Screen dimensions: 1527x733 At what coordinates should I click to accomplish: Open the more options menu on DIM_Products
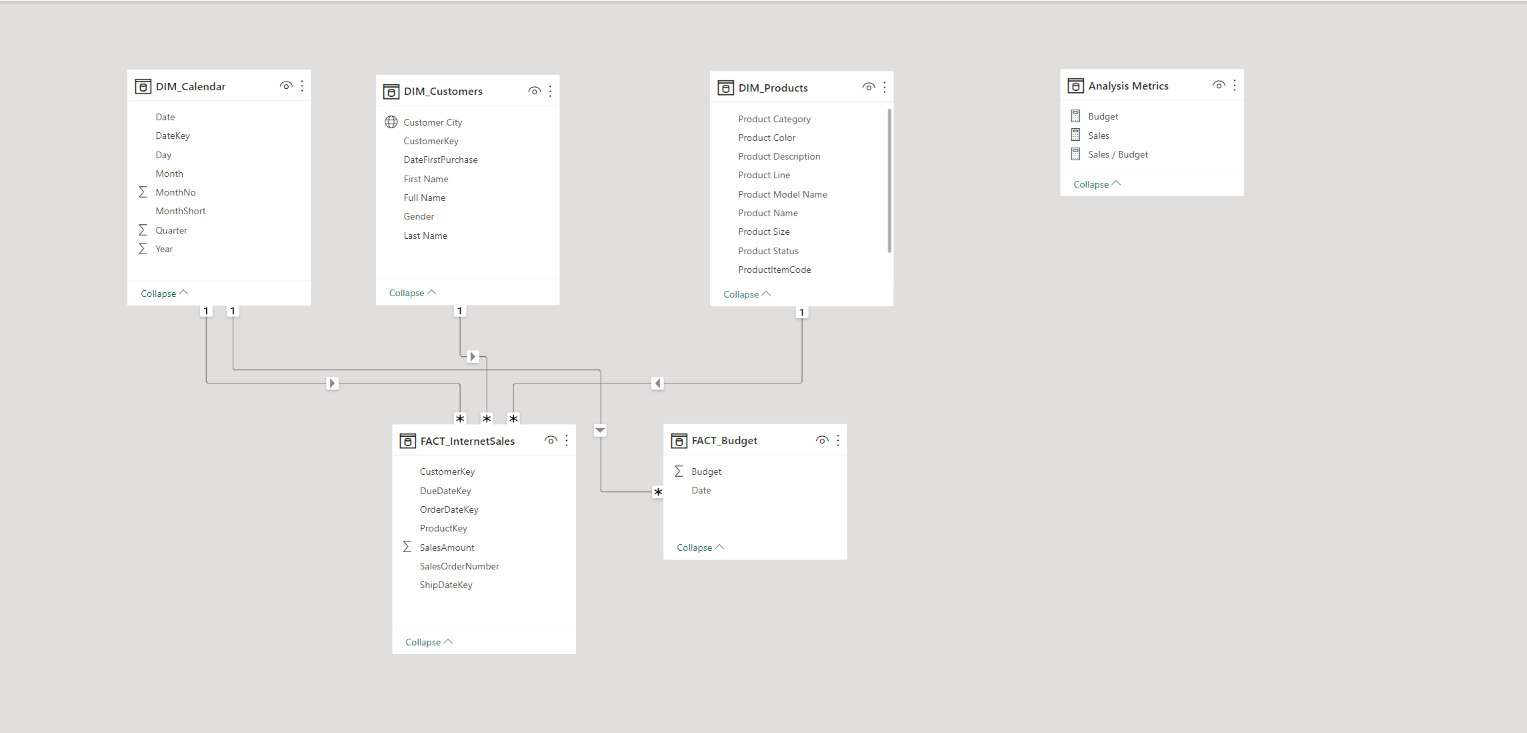[x=883, y=87]
